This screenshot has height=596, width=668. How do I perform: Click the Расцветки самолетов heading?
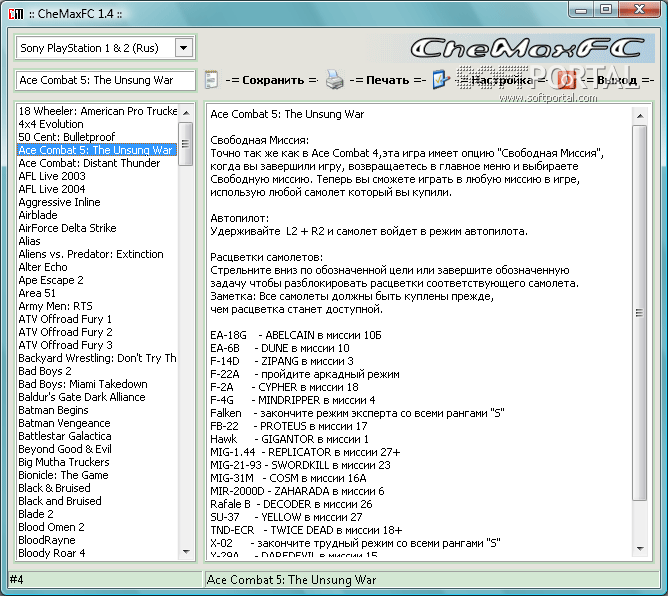click(266, 257)
